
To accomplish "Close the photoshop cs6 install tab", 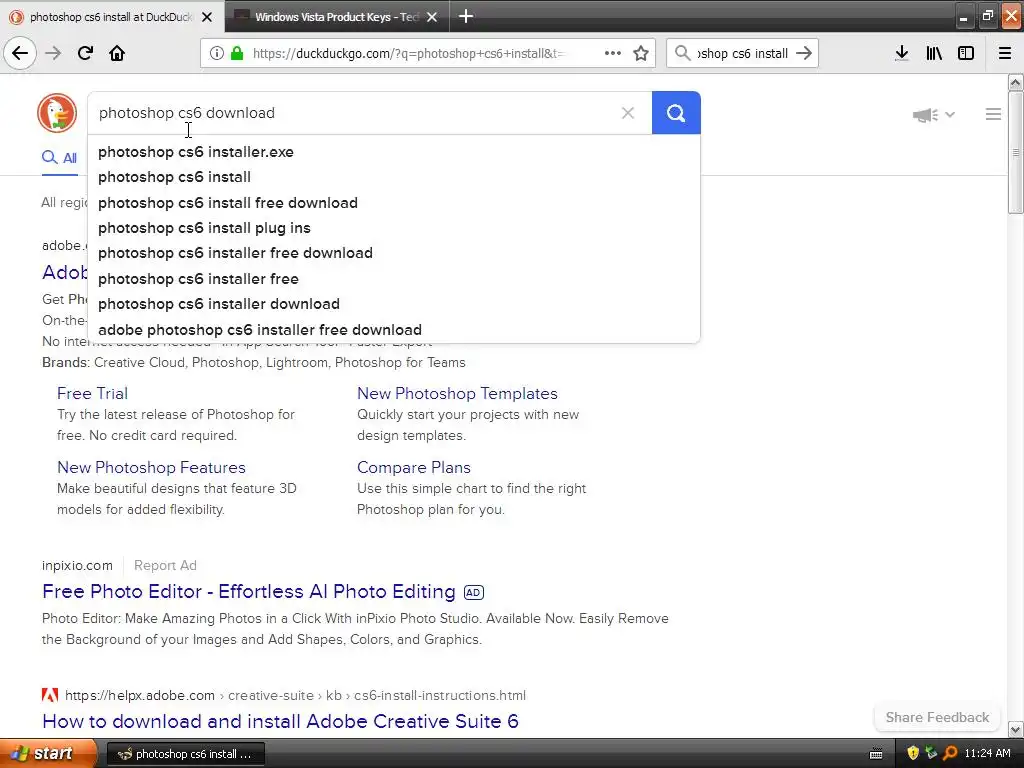I will click(207, 17).
